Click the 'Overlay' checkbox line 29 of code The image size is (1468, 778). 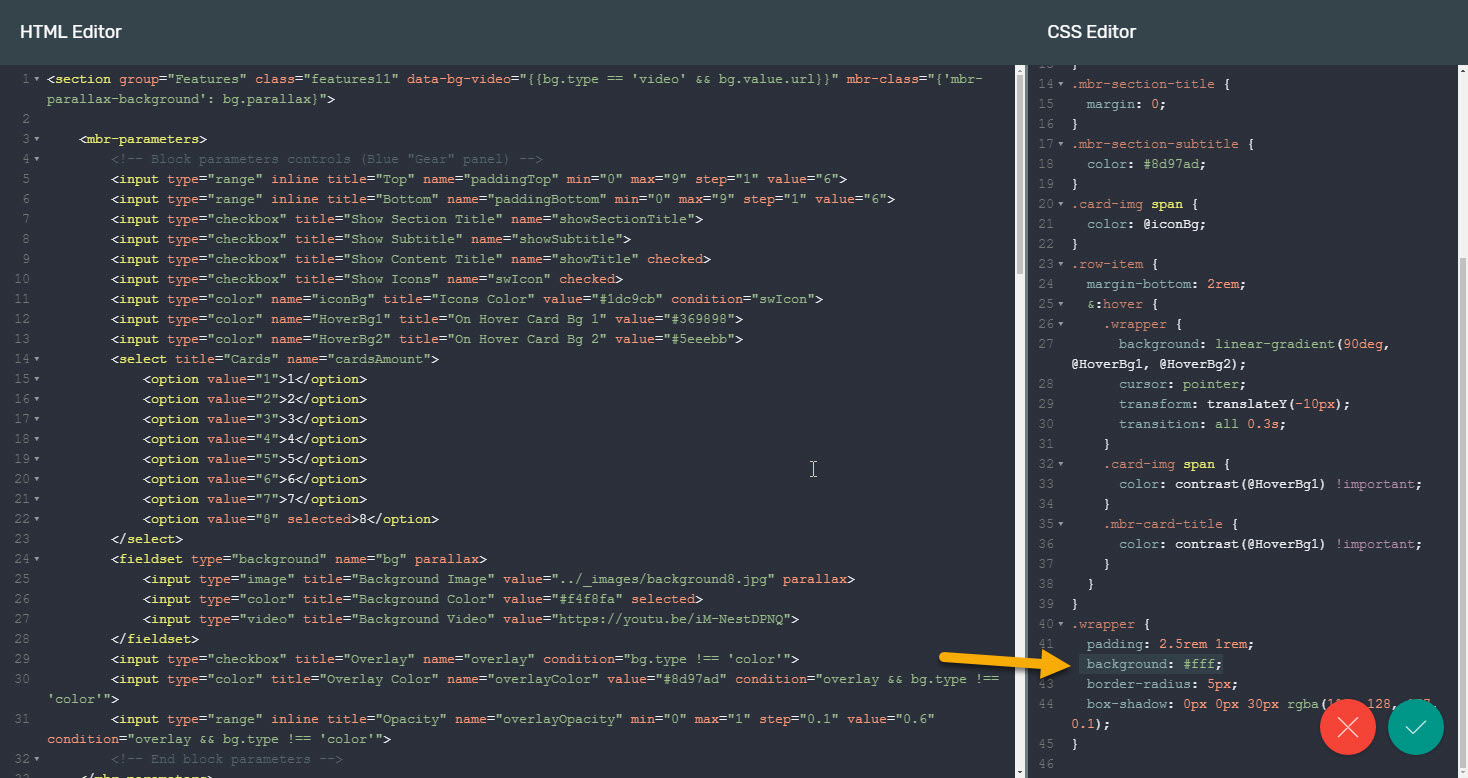click(455, 659)
